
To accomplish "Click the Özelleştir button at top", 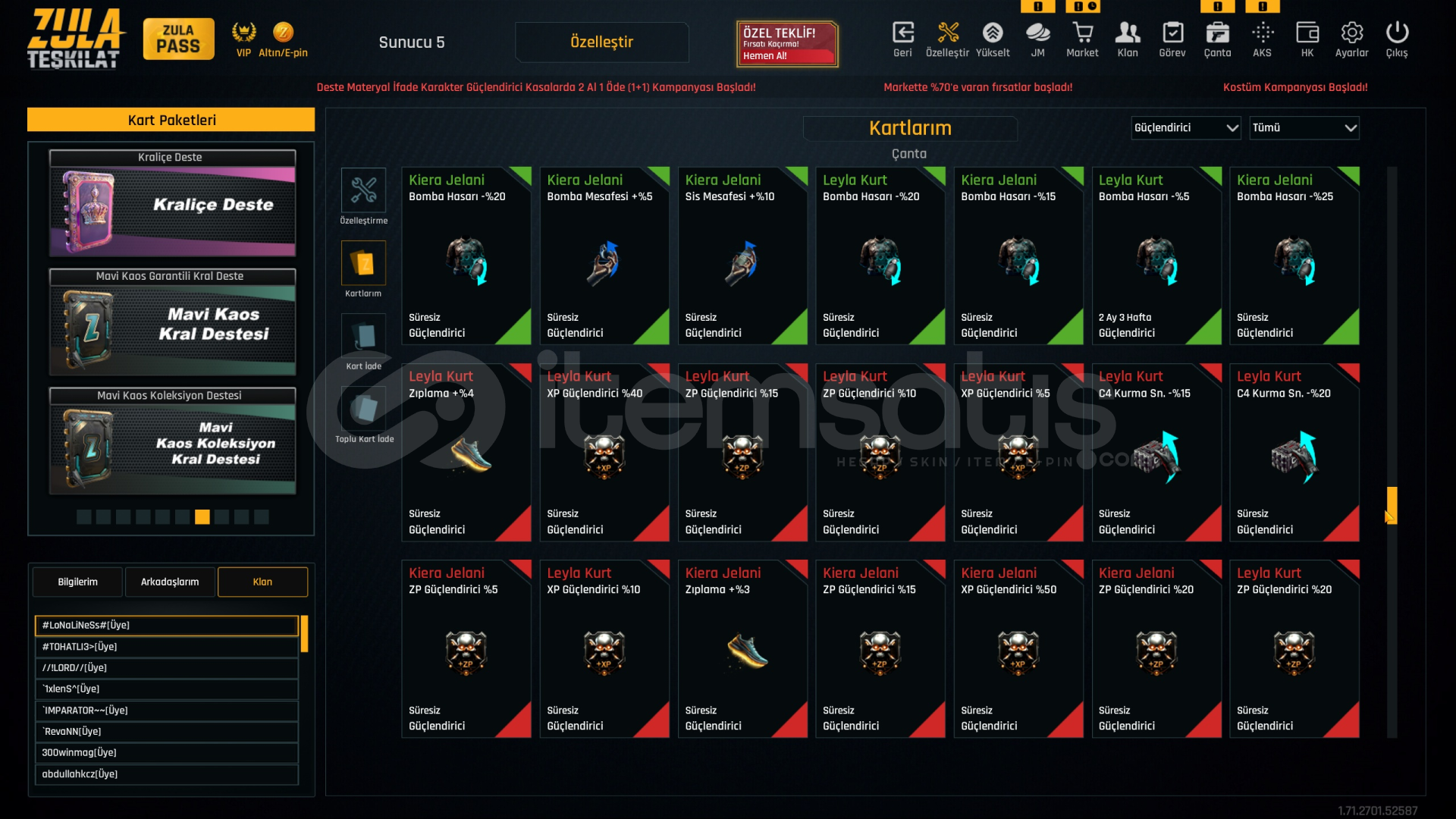I will pyautogui.click(x=601, y=42).
